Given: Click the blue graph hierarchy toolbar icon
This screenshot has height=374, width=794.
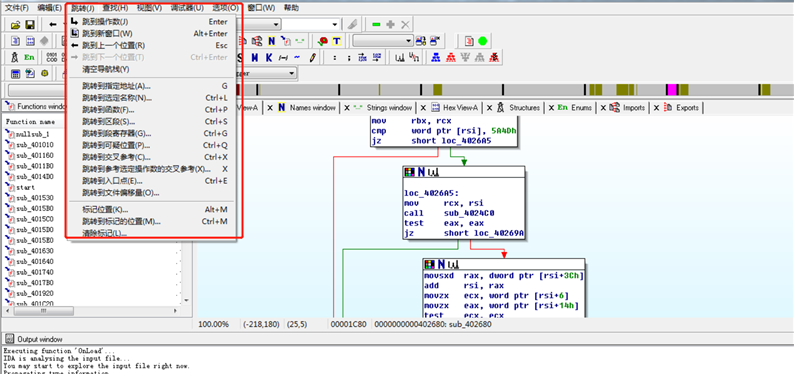Looking at the screenshot, I should (435, 57).
